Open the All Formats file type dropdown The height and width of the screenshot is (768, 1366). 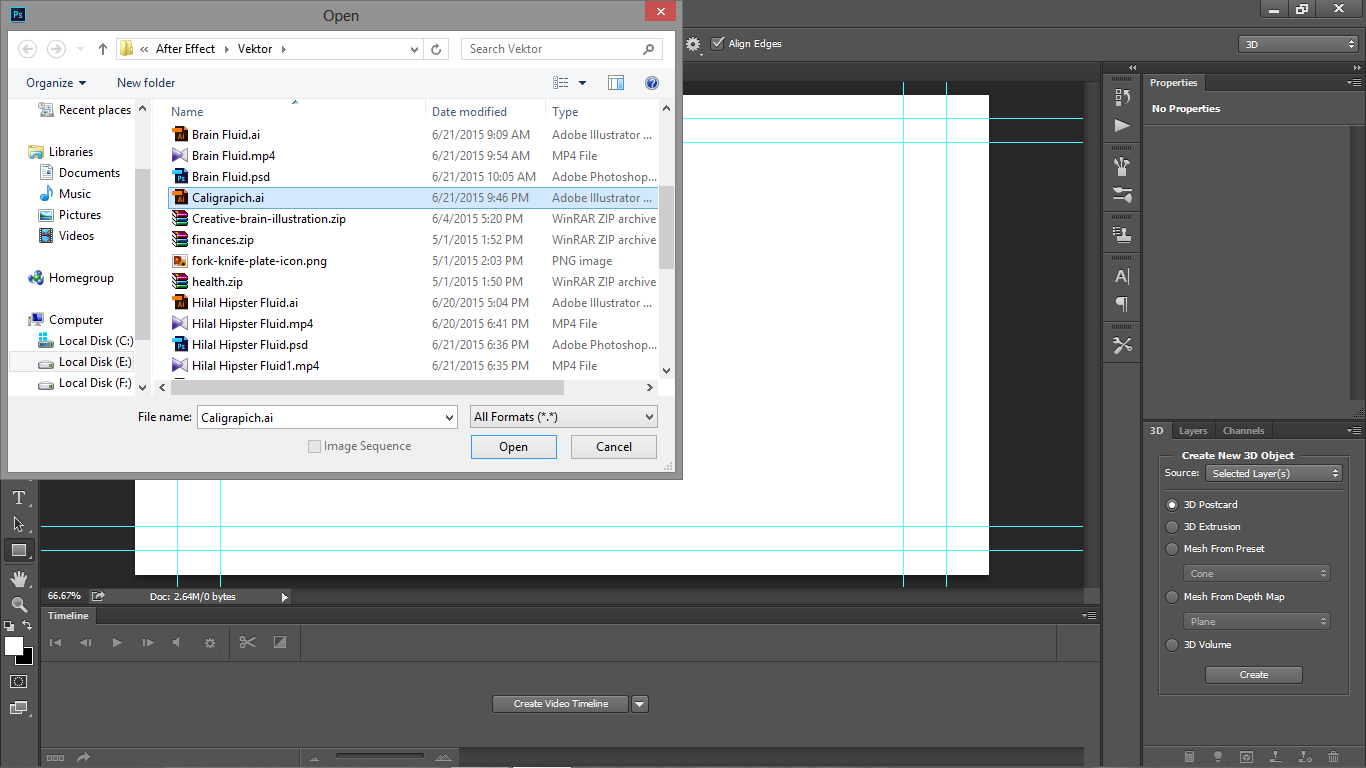point(564,417)
